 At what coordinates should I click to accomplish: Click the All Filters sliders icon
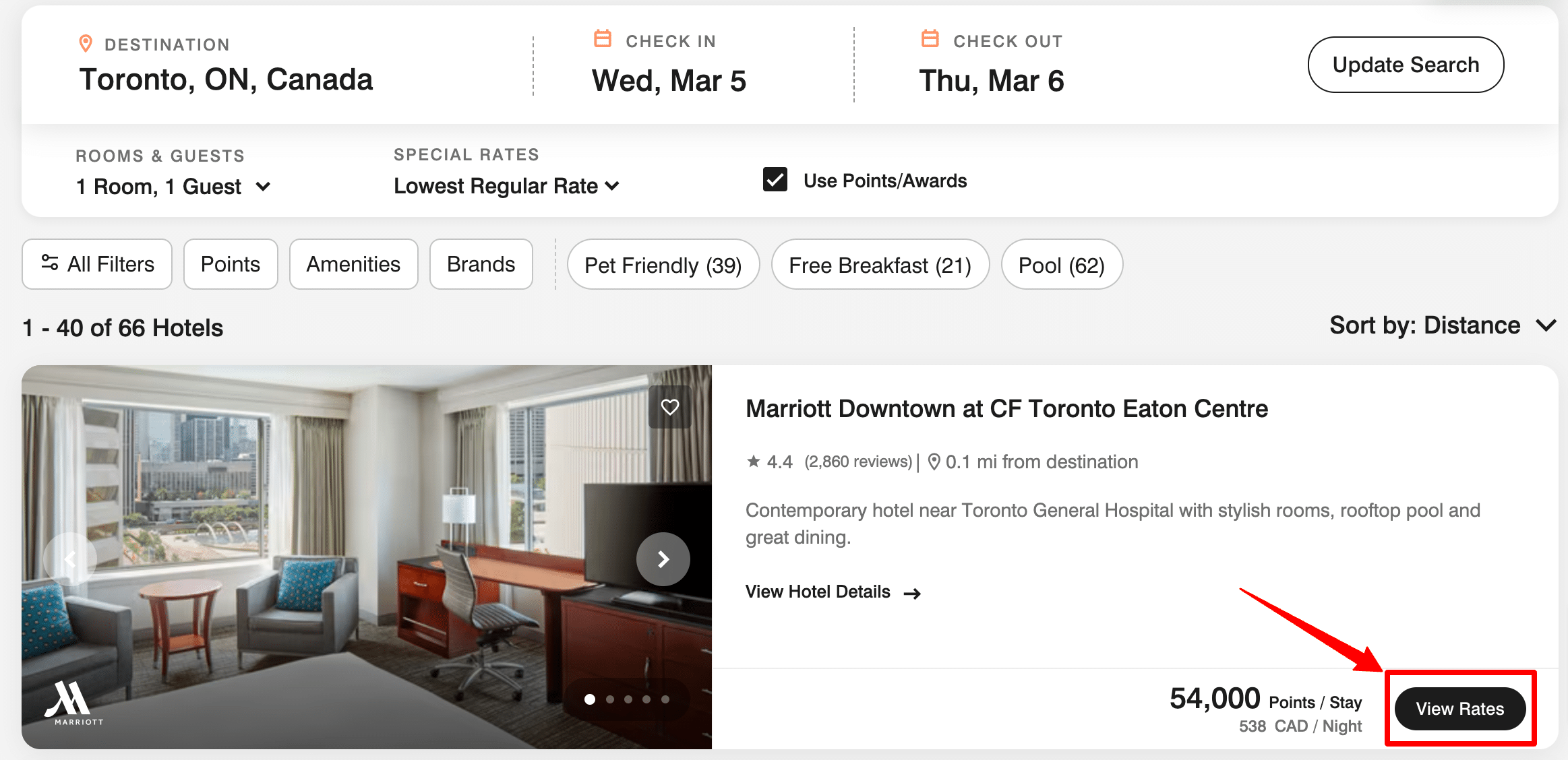click(x=50, y=263)
